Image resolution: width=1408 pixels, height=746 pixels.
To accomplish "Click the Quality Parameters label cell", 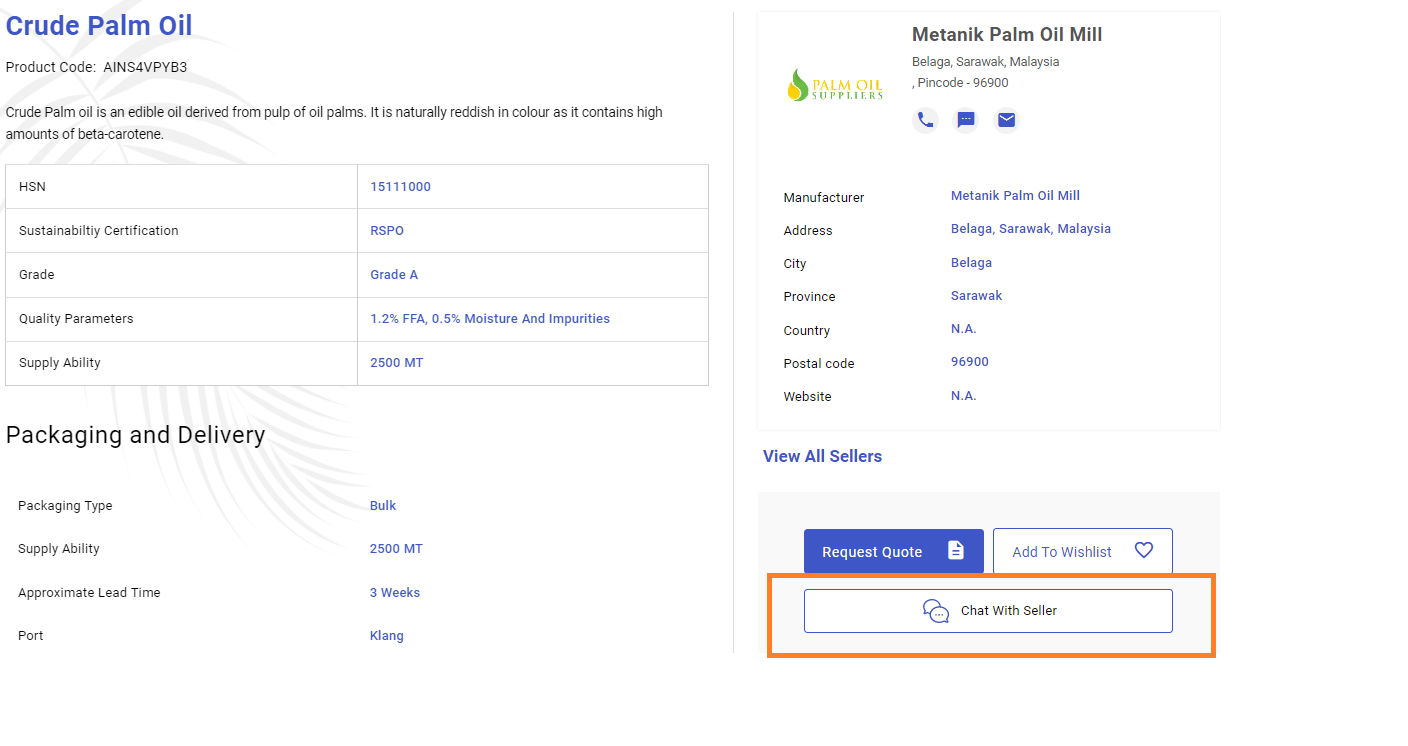I will 181,319.
